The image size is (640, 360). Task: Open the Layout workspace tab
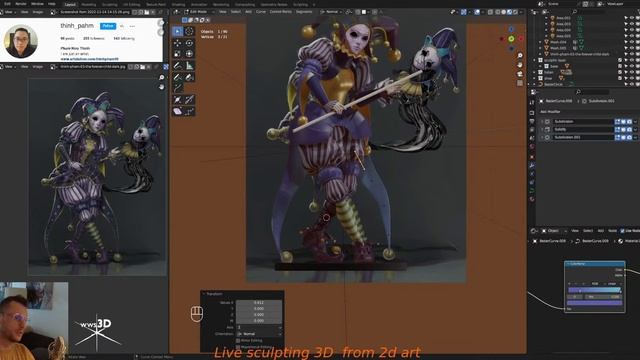pyautogui.click(x=70, y=4)
